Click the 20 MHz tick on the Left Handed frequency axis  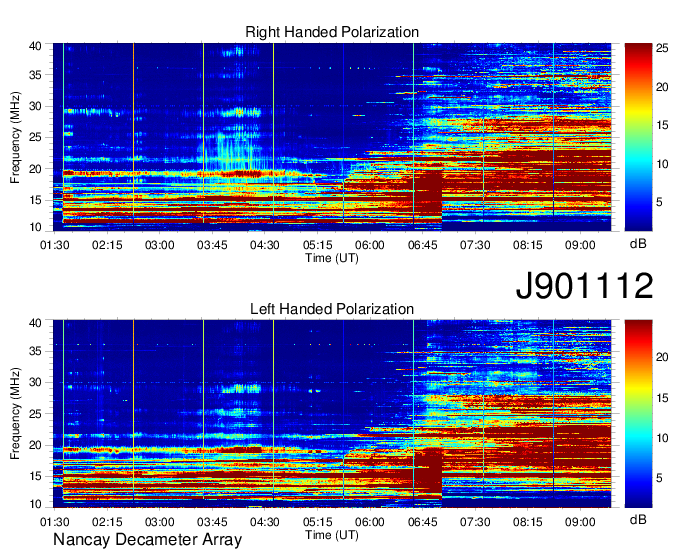(x=35, y=445)
